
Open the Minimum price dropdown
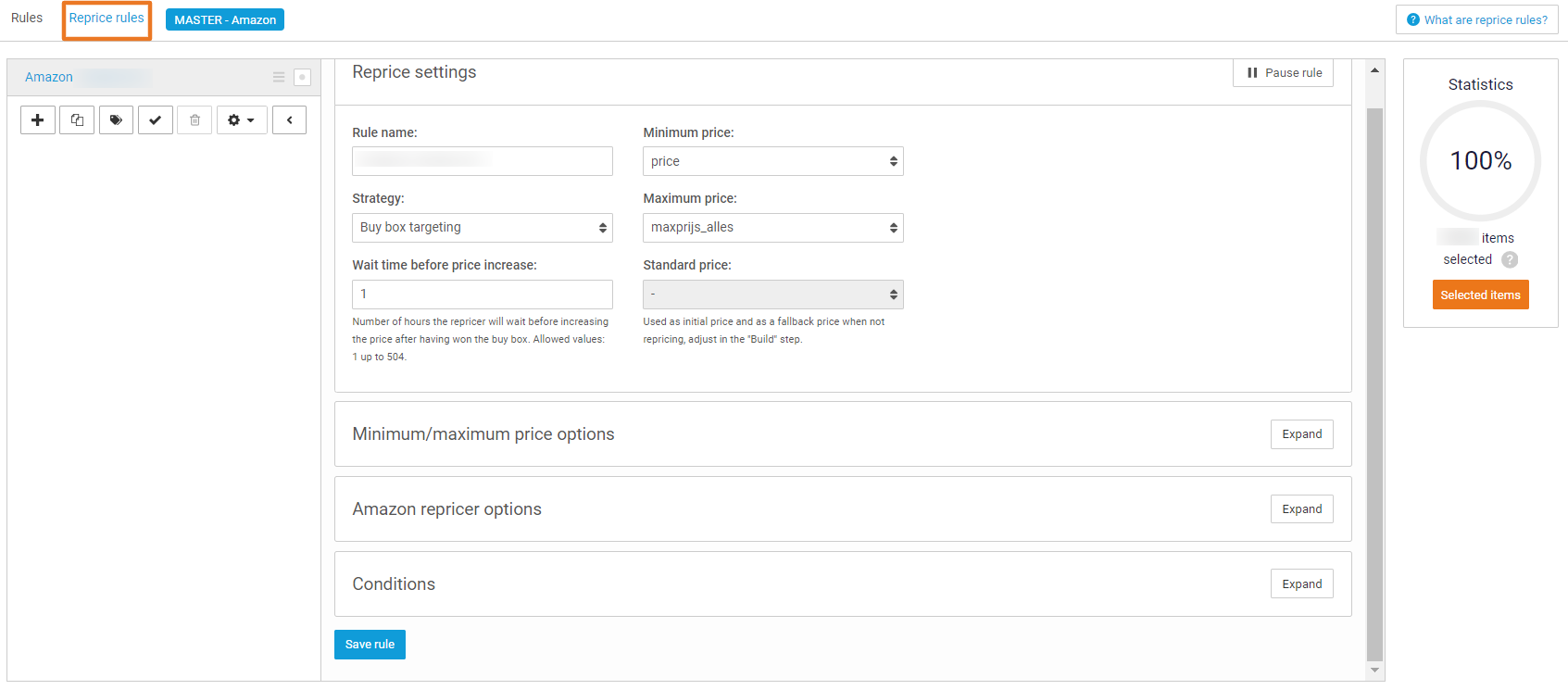772,161
